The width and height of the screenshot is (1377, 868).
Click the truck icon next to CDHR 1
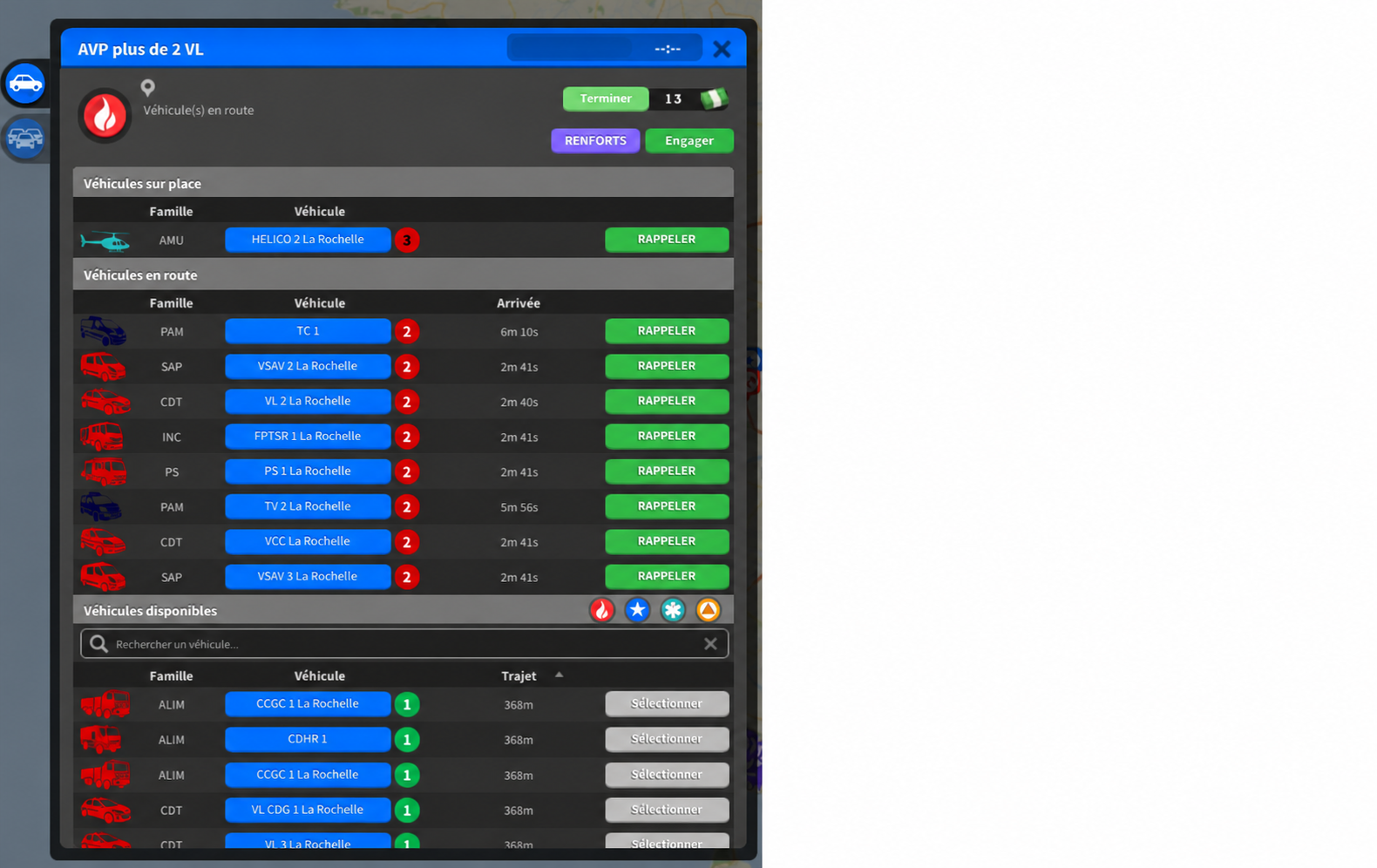[x=102, y=739]
